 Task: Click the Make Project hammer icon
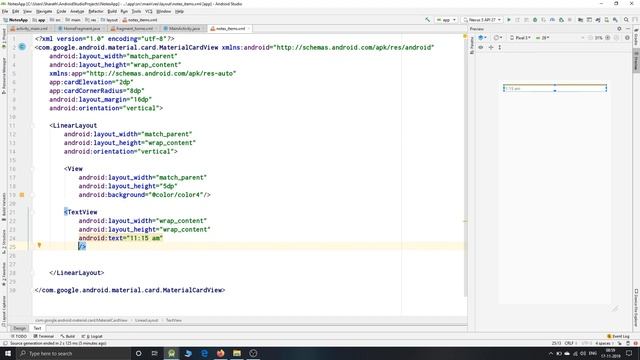[x=427, y=20]
